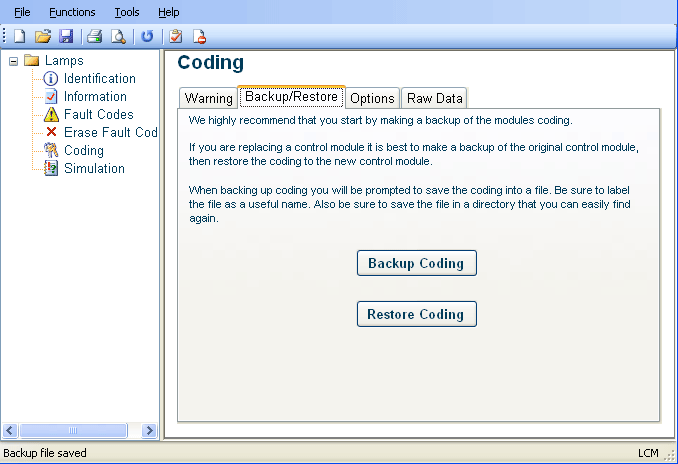678x464 pixels.
Task: Click the Save floppy disk icon
Action: click(x=66, y=37)
